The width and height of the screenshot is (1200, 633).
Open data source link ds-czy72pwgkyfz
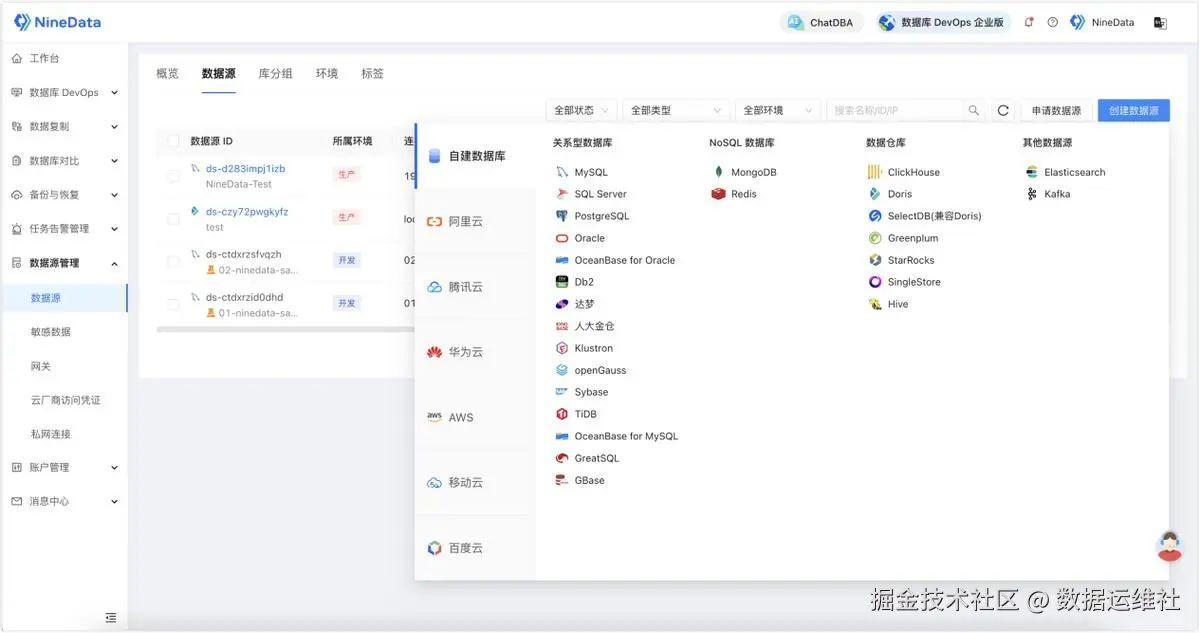pos(247,212)
